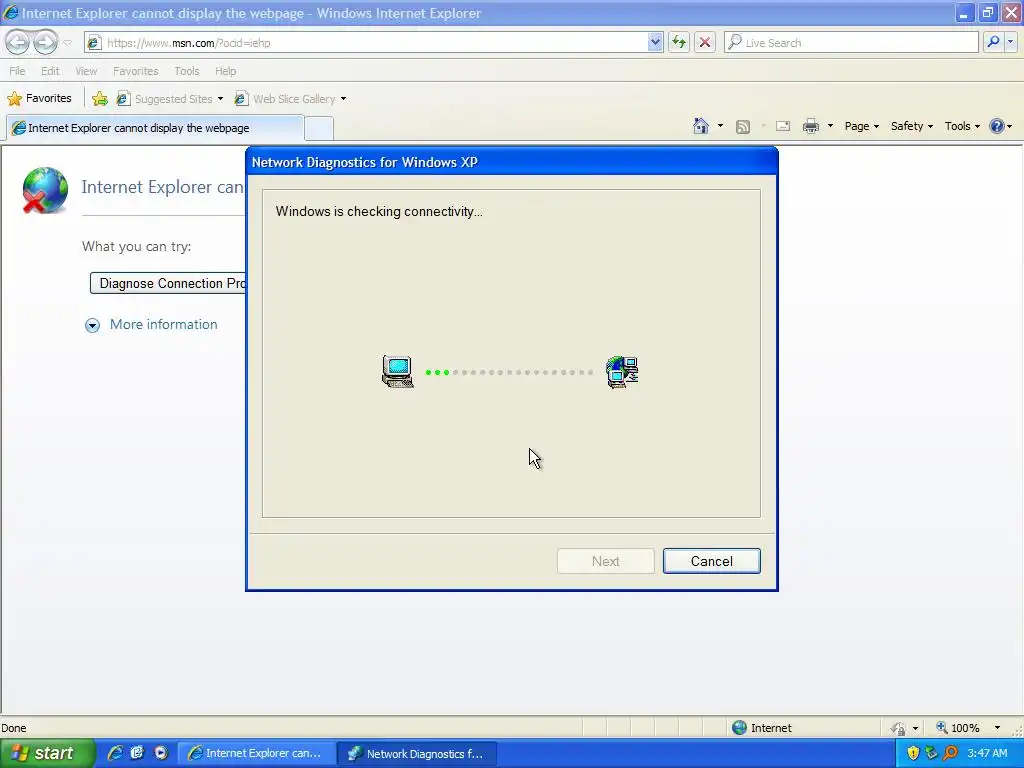Open the Page command menu
This screenshot has height=768, width=1024.
coord(861,126)
